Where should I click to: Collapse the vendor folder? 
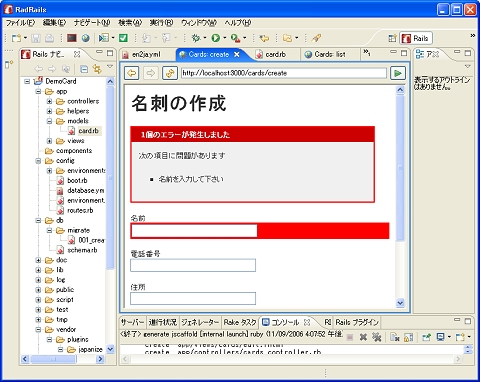point(38,330)
